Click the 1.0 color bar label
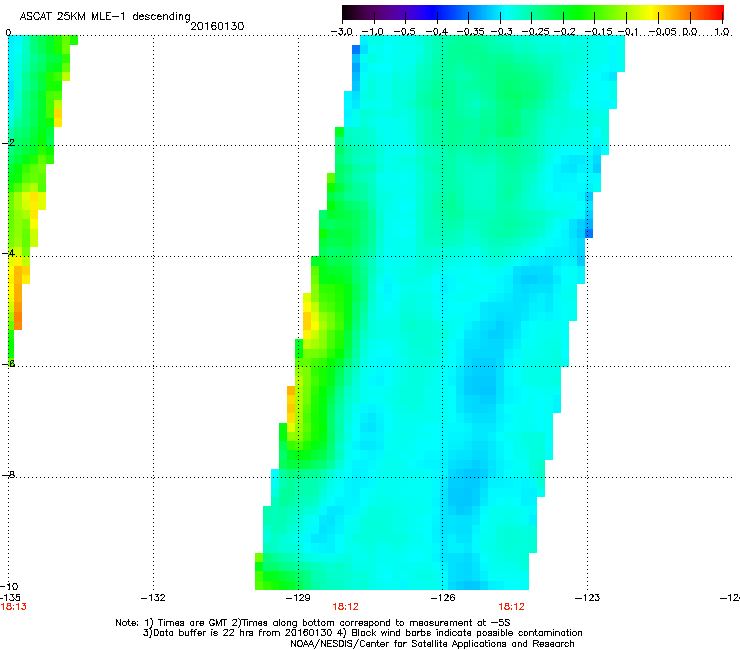Viewport: 740px width, 650px height. tap(722, 32)
